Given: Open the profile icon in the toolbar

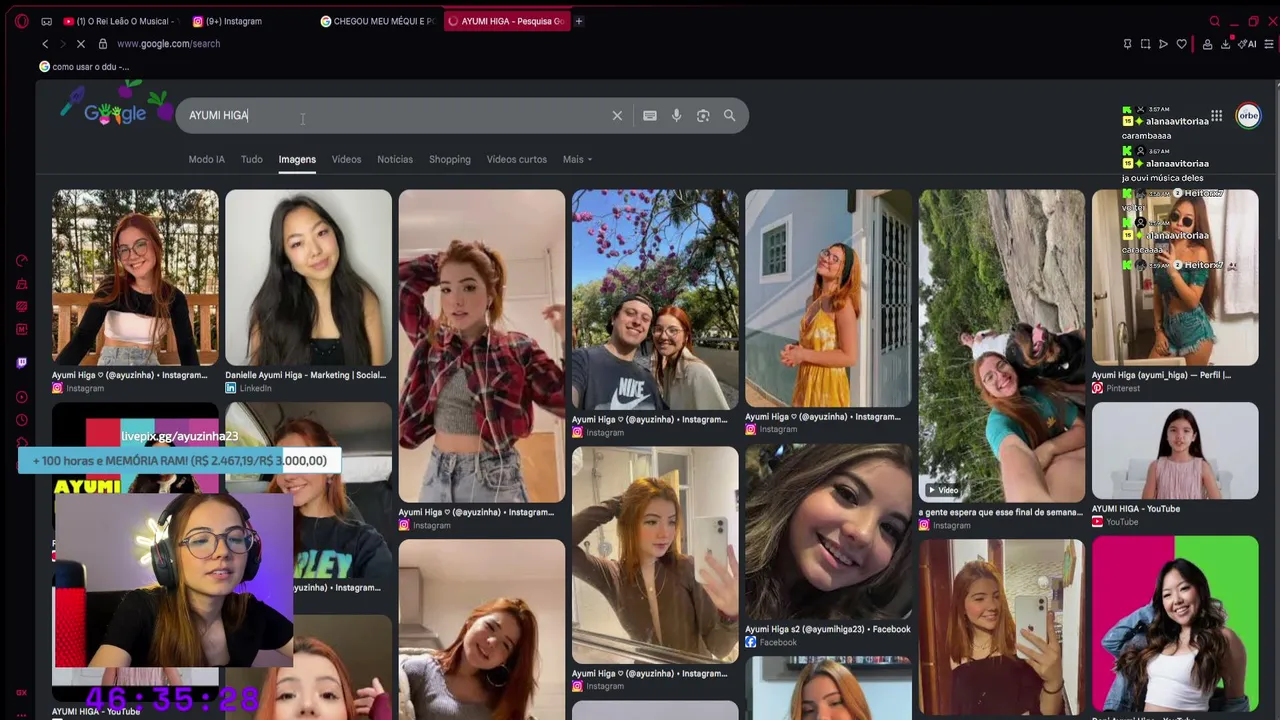Looking at the screenshot, I should point(1207,44).
